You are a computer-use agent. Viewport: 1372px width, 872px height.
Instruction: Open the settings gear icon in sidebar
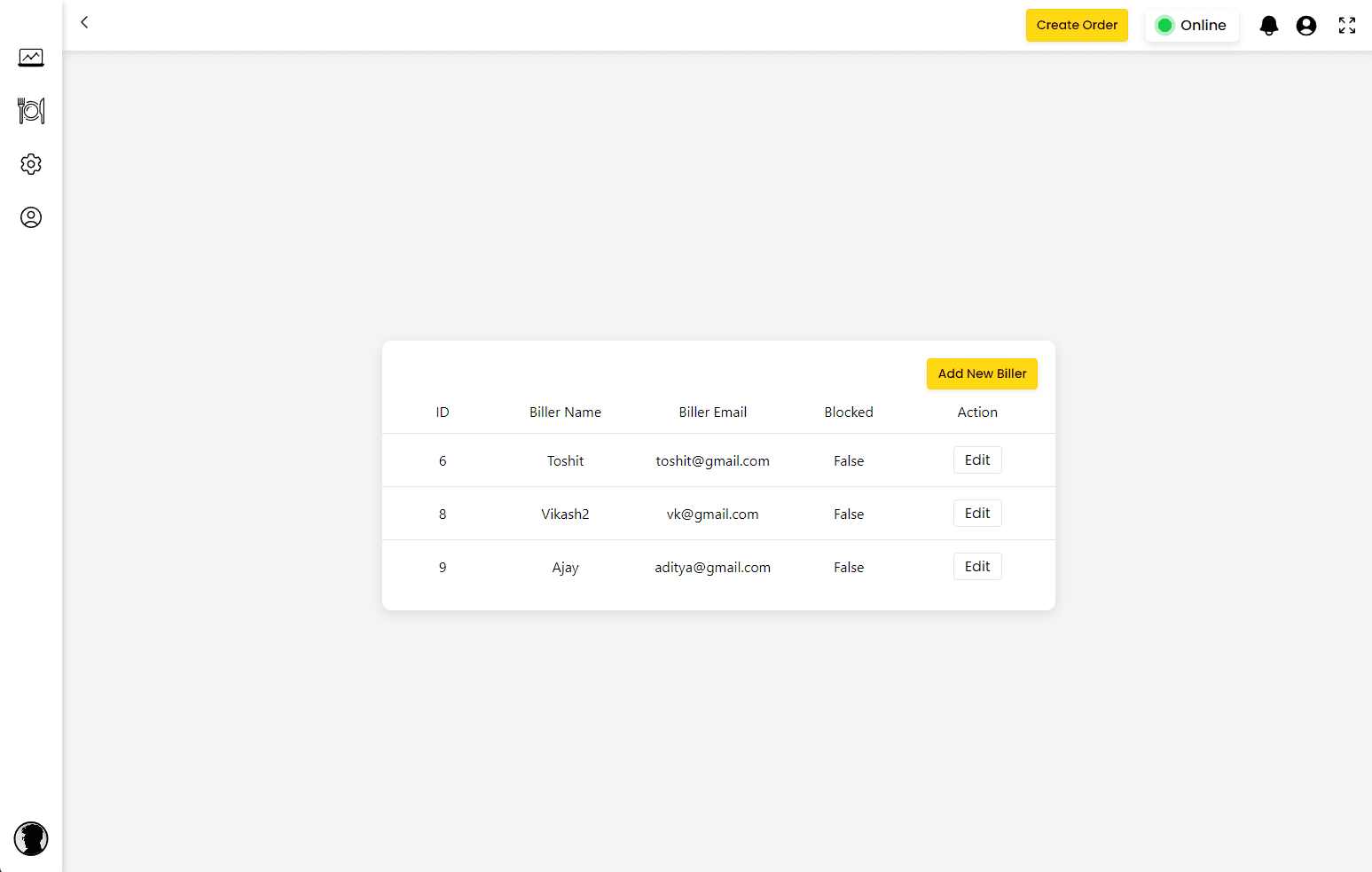point(31,164)
